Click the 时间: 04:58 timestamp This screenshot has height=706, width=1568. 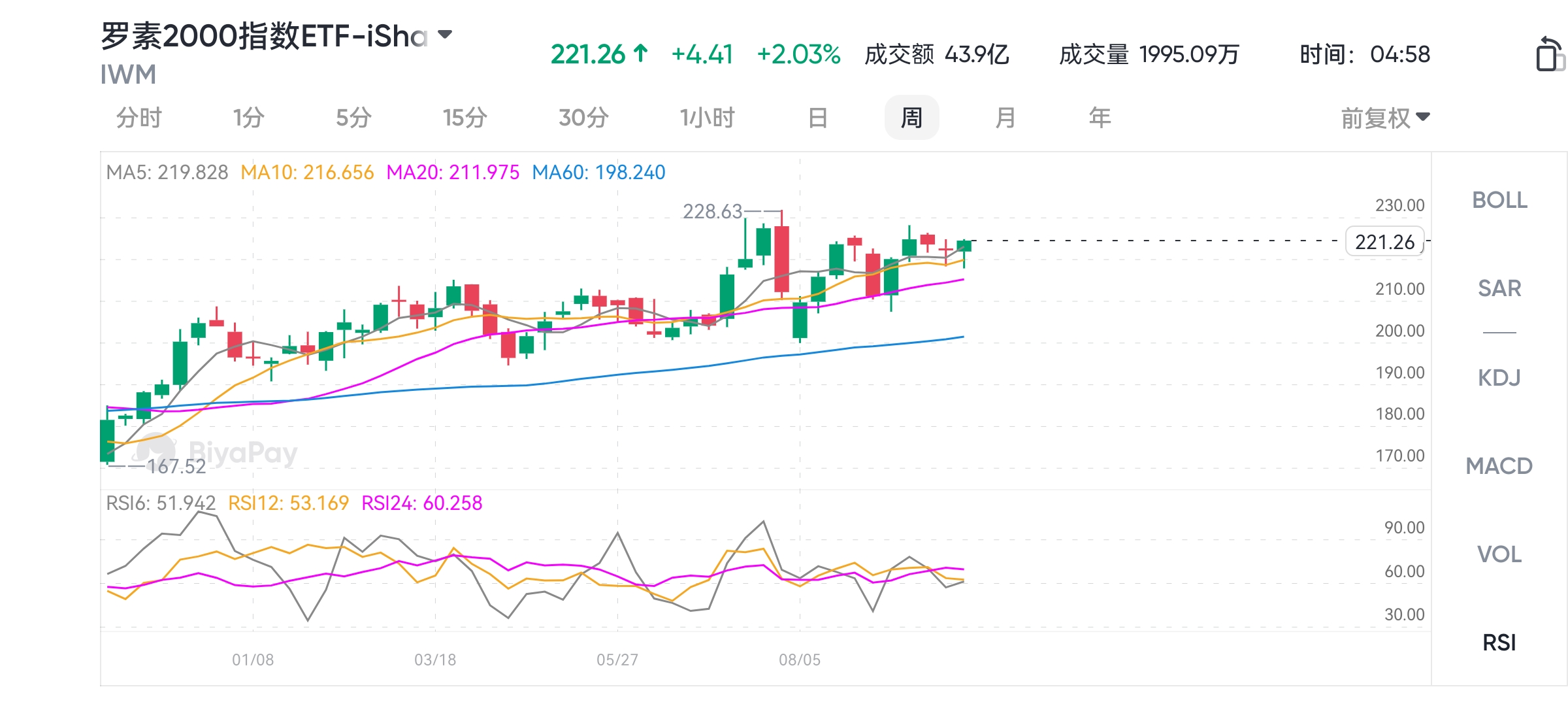(1365, 54)
